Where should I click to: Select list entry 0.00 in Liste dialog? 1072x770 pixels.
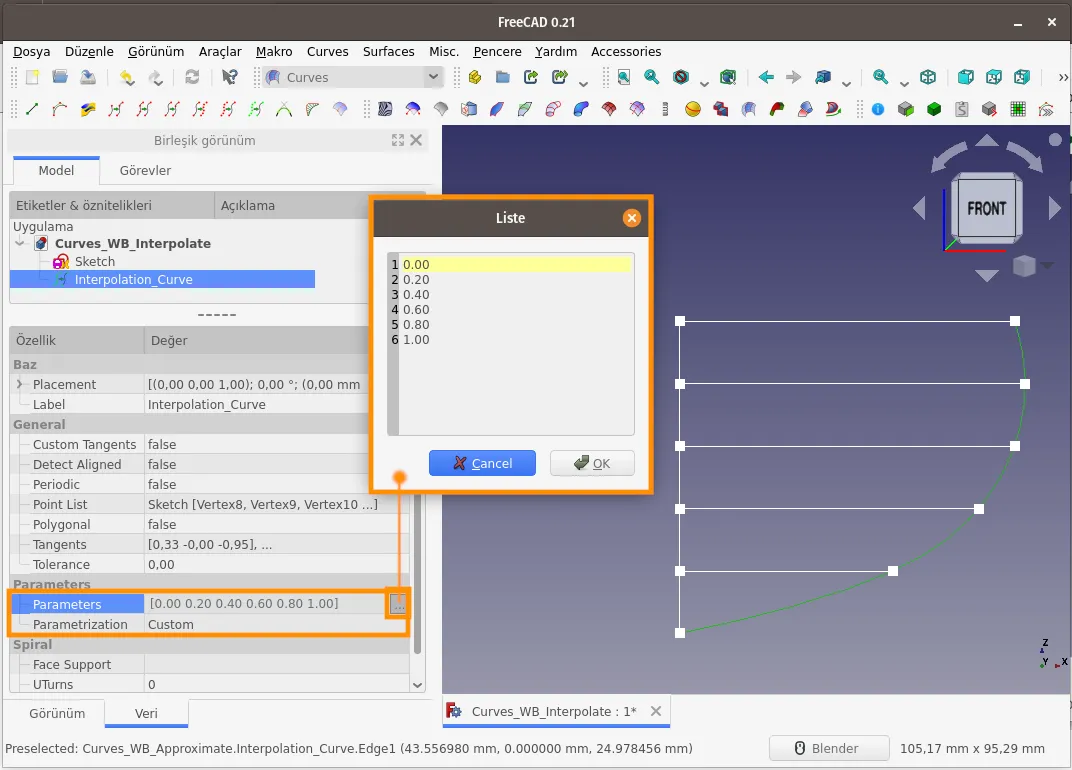(515, 264)
